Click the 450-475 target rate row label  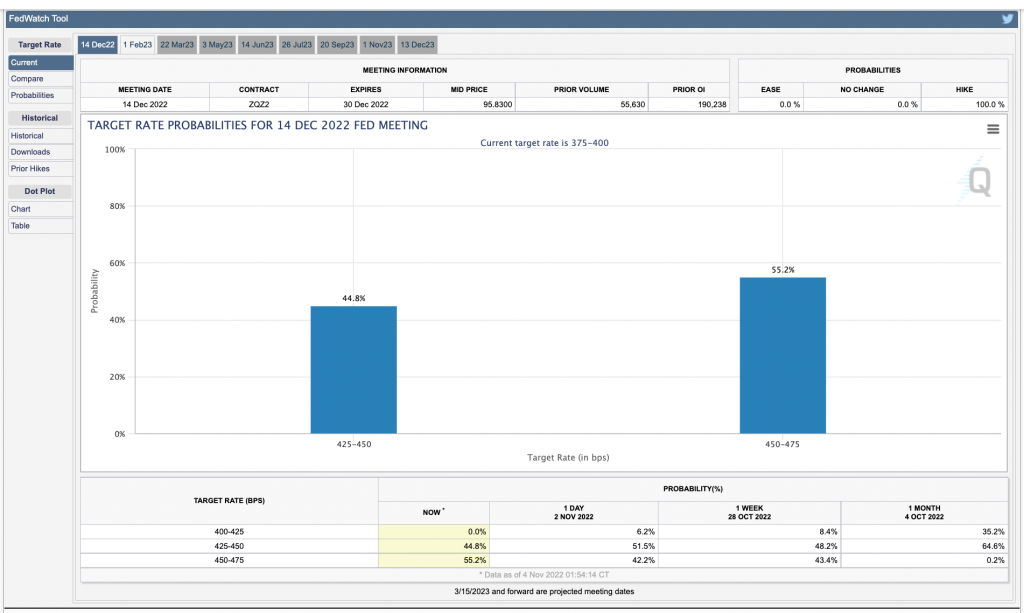click(x=229, y=561)
